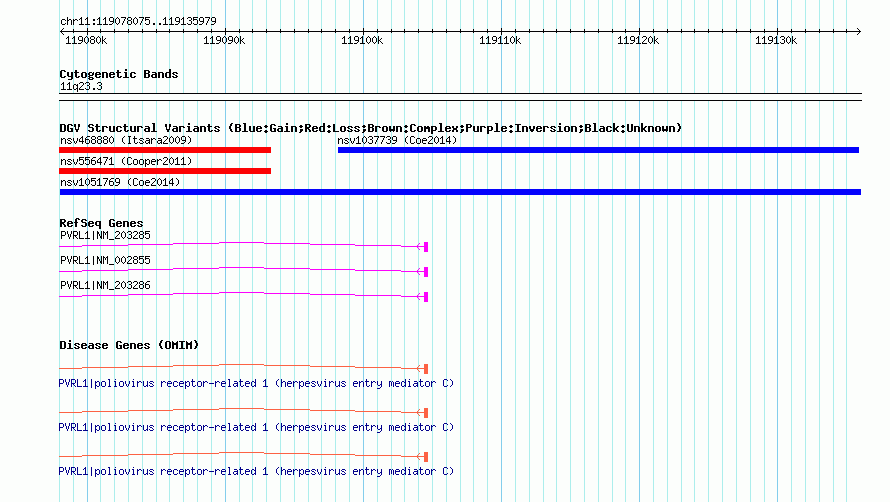
Task: Click the 119110k ruler tick label
Action: coord(500,40)
